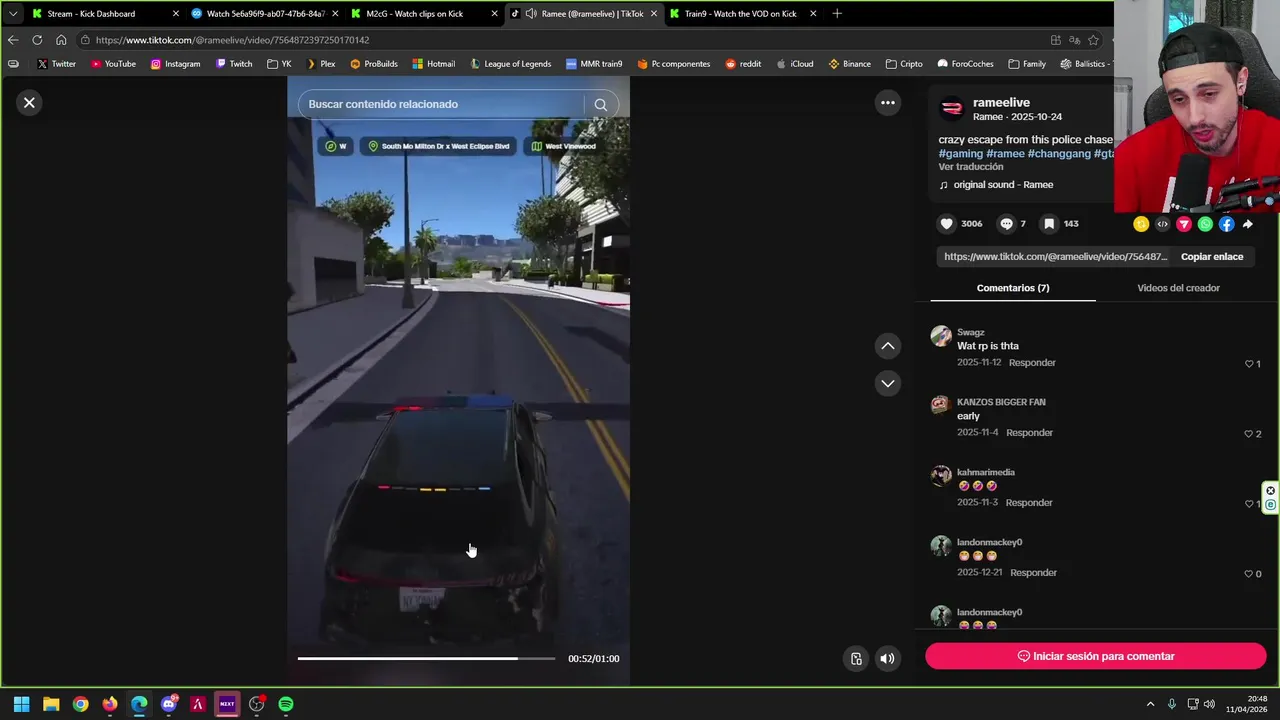Repost video with yellow repost icon

tap(1141, 224)
